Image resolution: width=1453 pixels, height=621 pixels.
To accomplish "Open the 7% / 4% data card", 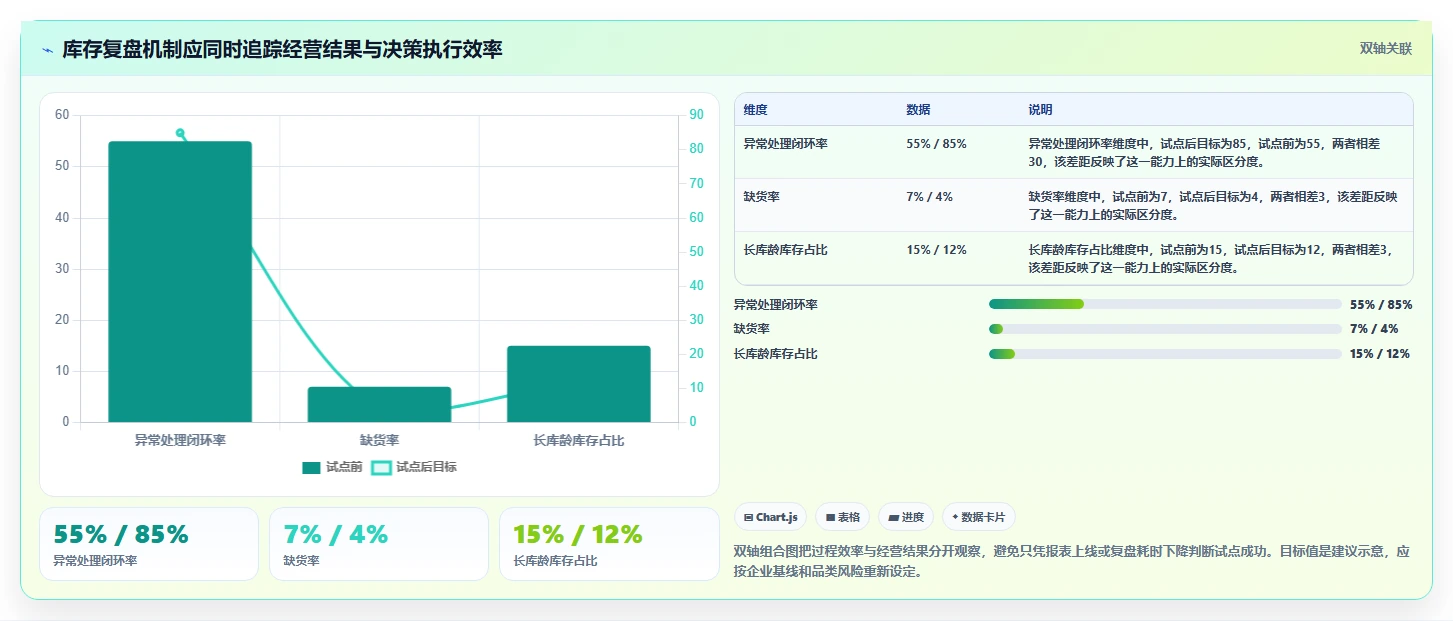I will (x=379, y=544).
